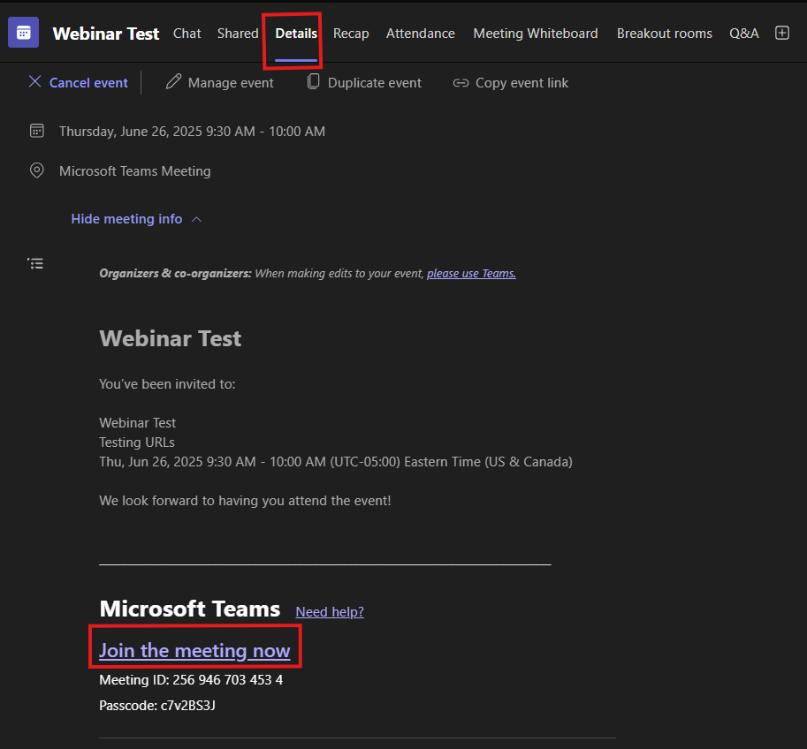Click the Duplicate event copy icon
This screenshot has height=749, width=807.
tap(313, 82)
